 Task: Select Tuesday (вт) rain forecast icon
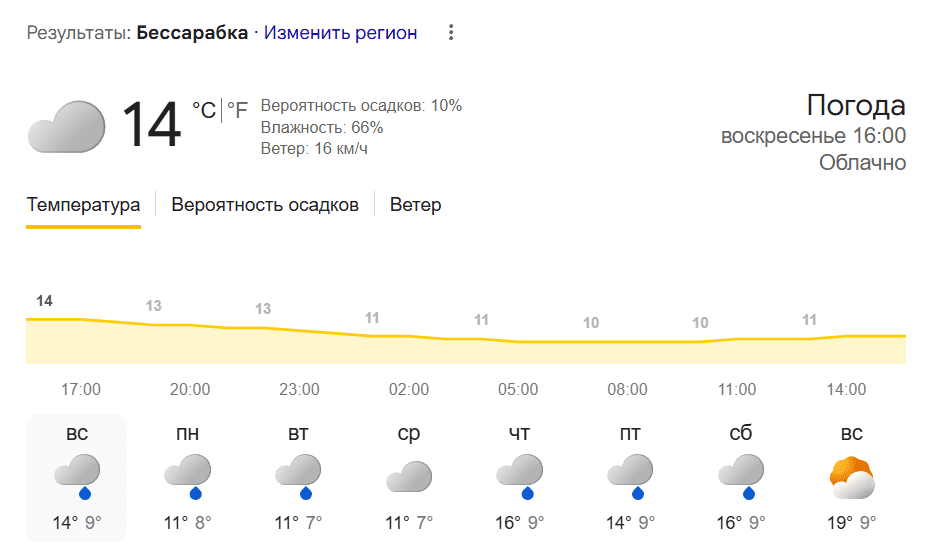click(x=298, y=476)
